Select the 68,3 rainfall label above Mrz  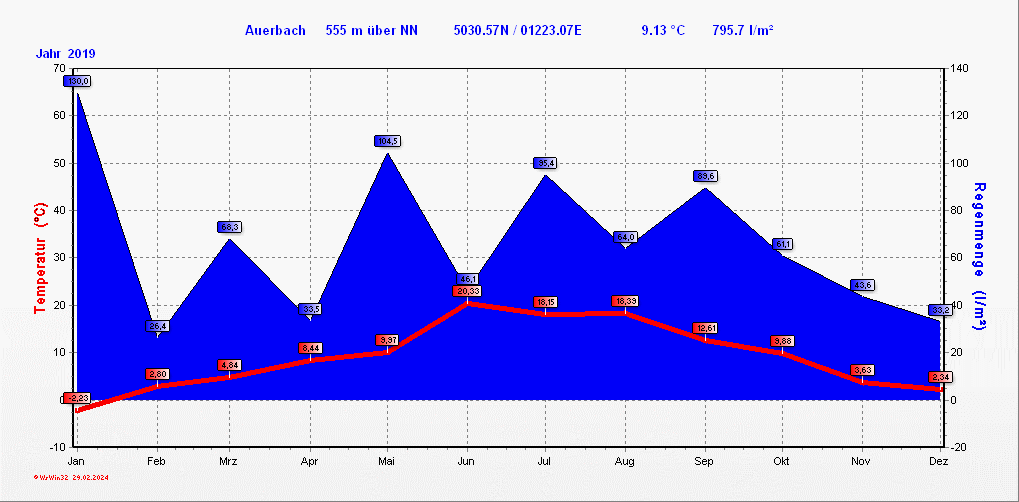point(229,227)
